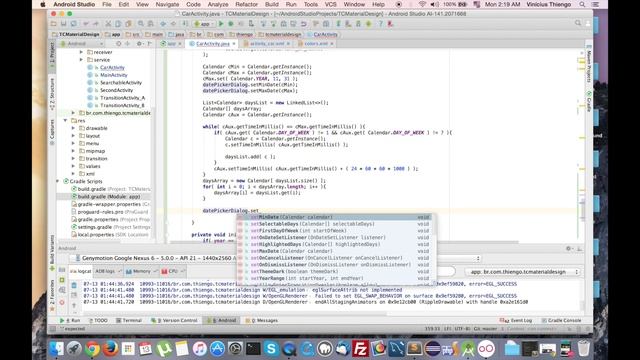Click the Project panel settings gear icon
This screenshot has height=360, width=640.
click(139, 44)
